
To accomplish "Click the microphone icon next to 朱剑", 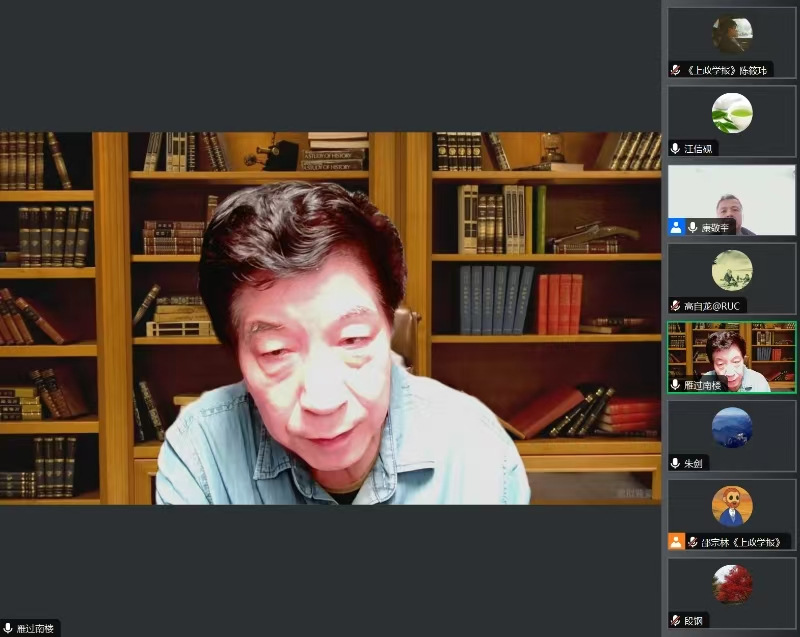I will tap(676, 463).
